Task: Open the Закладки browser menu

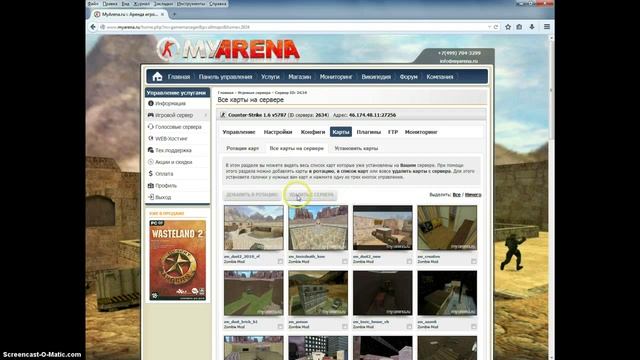Action: [163, 4]
